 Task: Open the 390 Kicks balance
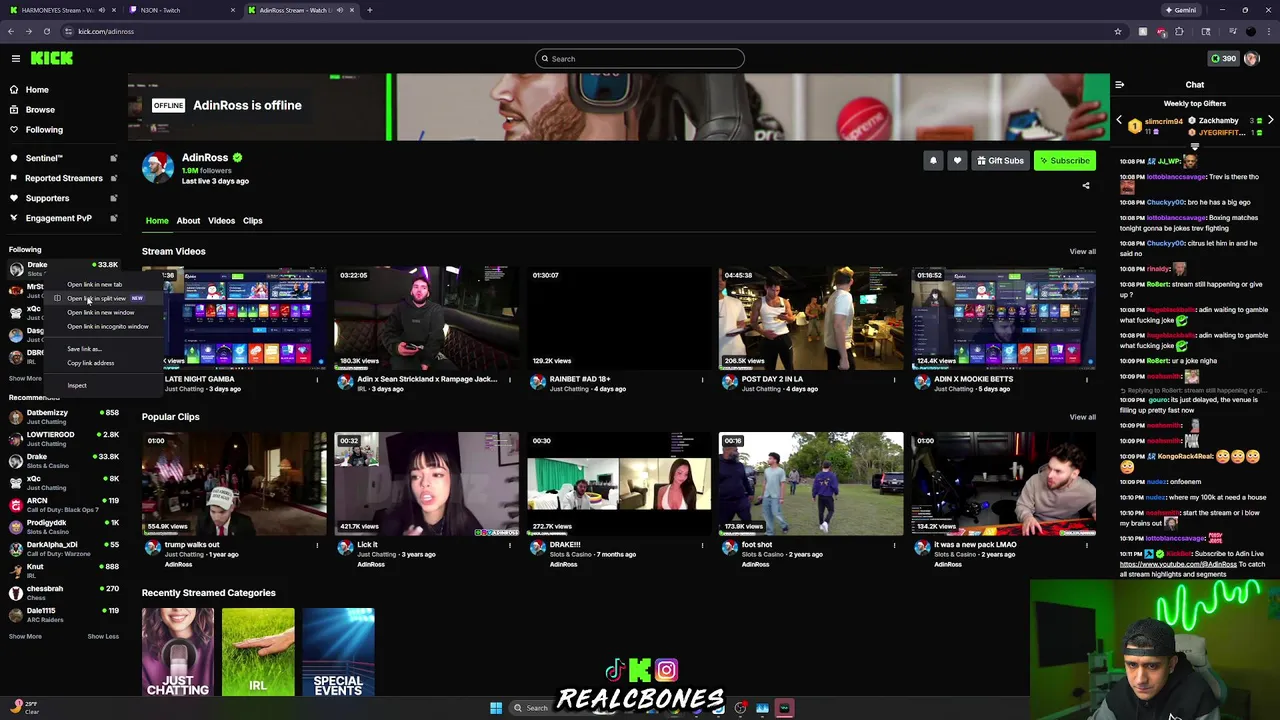(x=1223, y=58)
